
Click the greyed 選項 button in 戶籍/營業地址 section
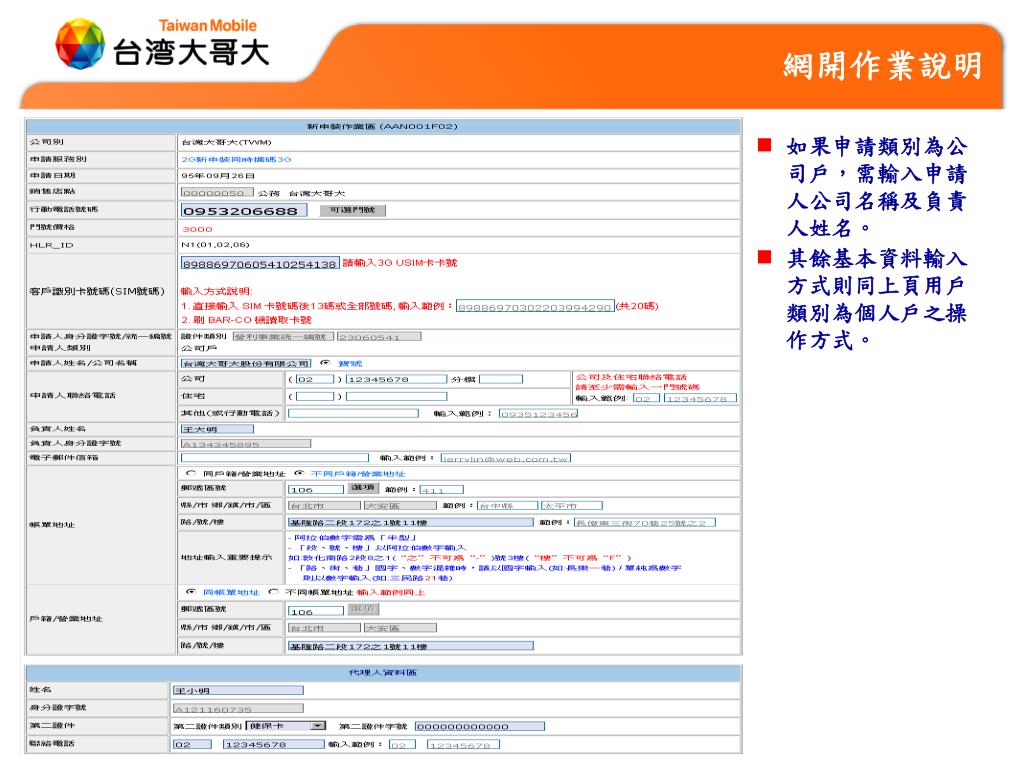coord(362,609)
